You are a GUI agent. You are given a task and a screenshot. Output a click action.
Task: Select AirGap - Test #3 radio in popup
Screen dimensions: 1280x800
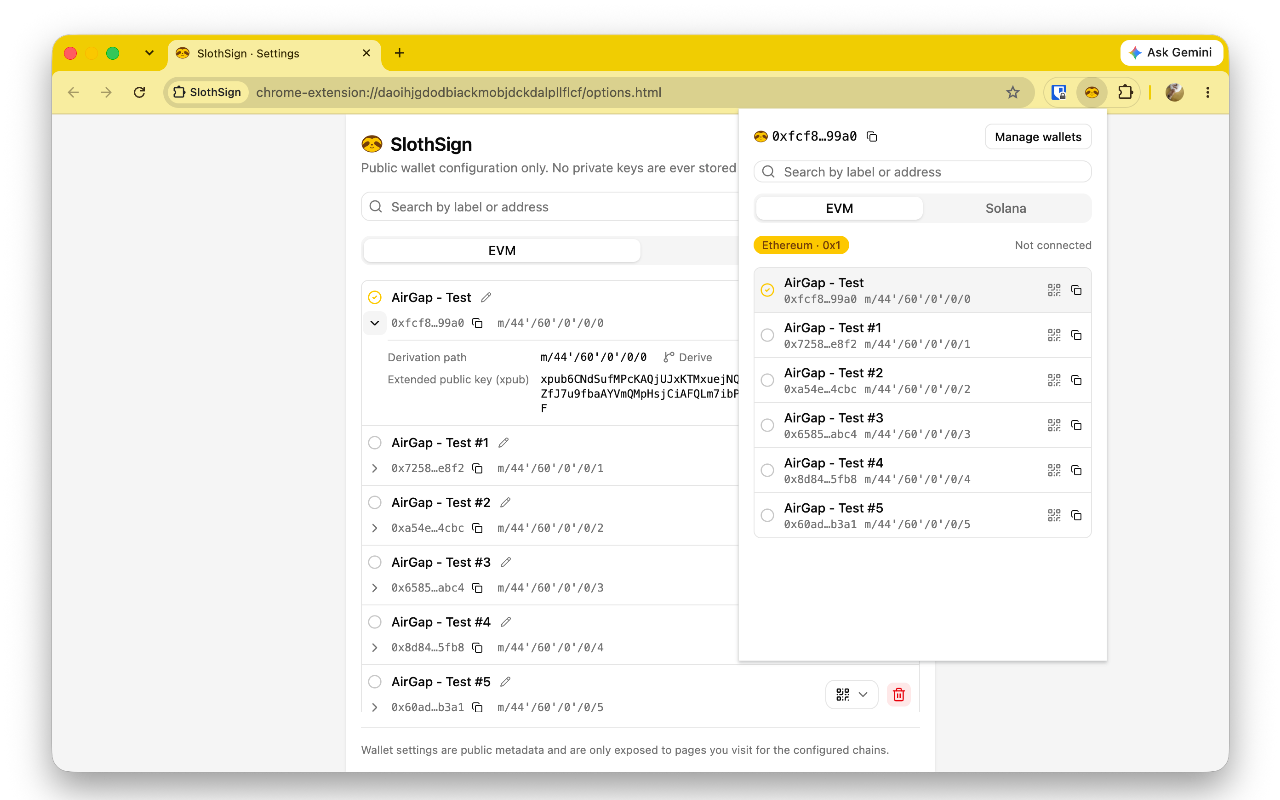pos(767,425)
